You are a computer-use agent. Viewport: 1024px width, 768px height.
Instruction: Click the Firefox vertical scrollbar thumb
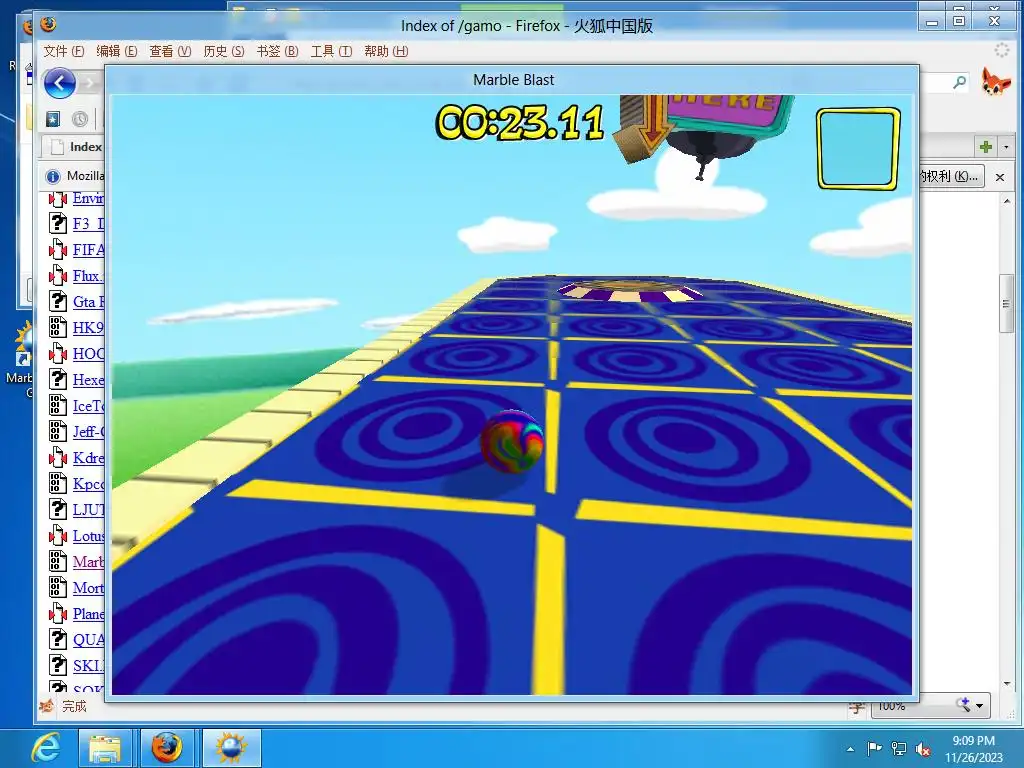point(1006,304)
